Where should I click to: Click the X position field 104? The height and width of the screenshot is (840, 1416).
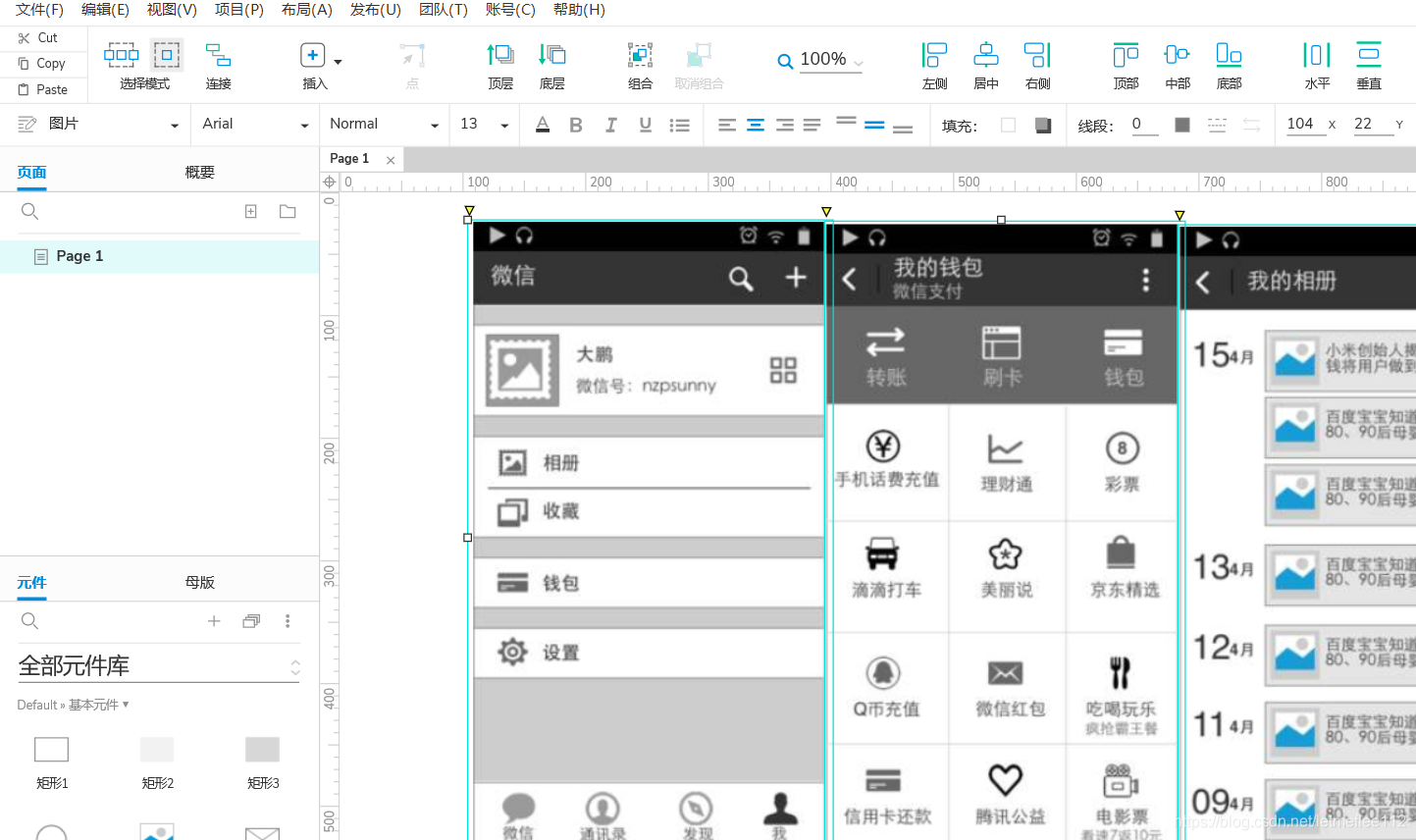click(1305, 124)
